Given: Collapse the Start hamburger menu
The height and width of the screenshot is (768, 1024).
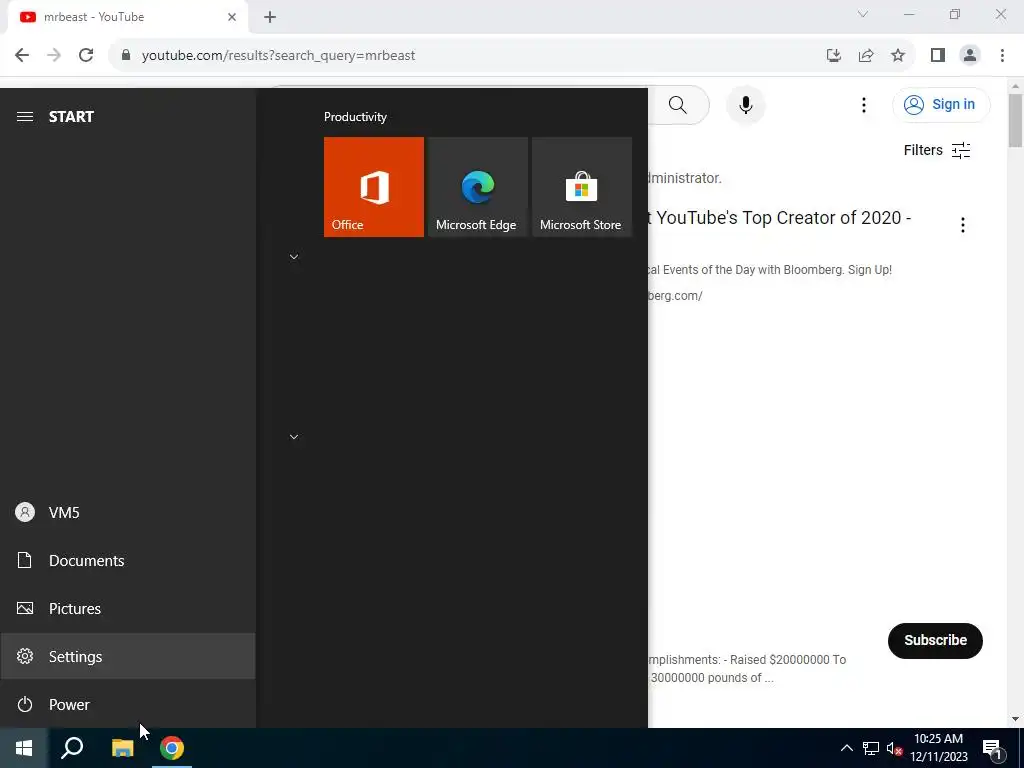Looking at the screenshot, I should (25, 116).
